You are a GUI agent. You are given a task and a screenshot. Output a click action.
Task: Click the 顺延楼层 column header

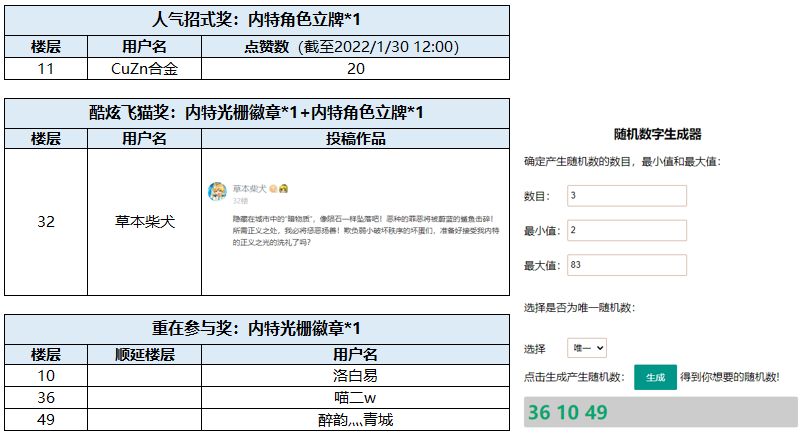[144, 354]
